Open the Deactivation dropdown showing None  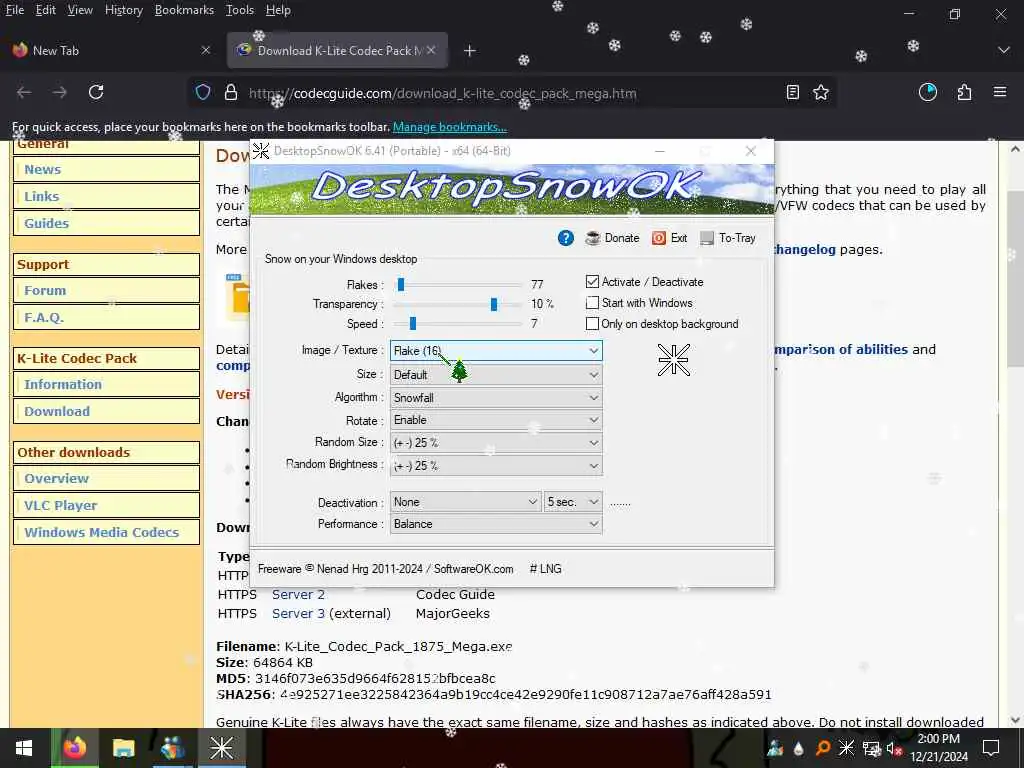tap(466, 502)
